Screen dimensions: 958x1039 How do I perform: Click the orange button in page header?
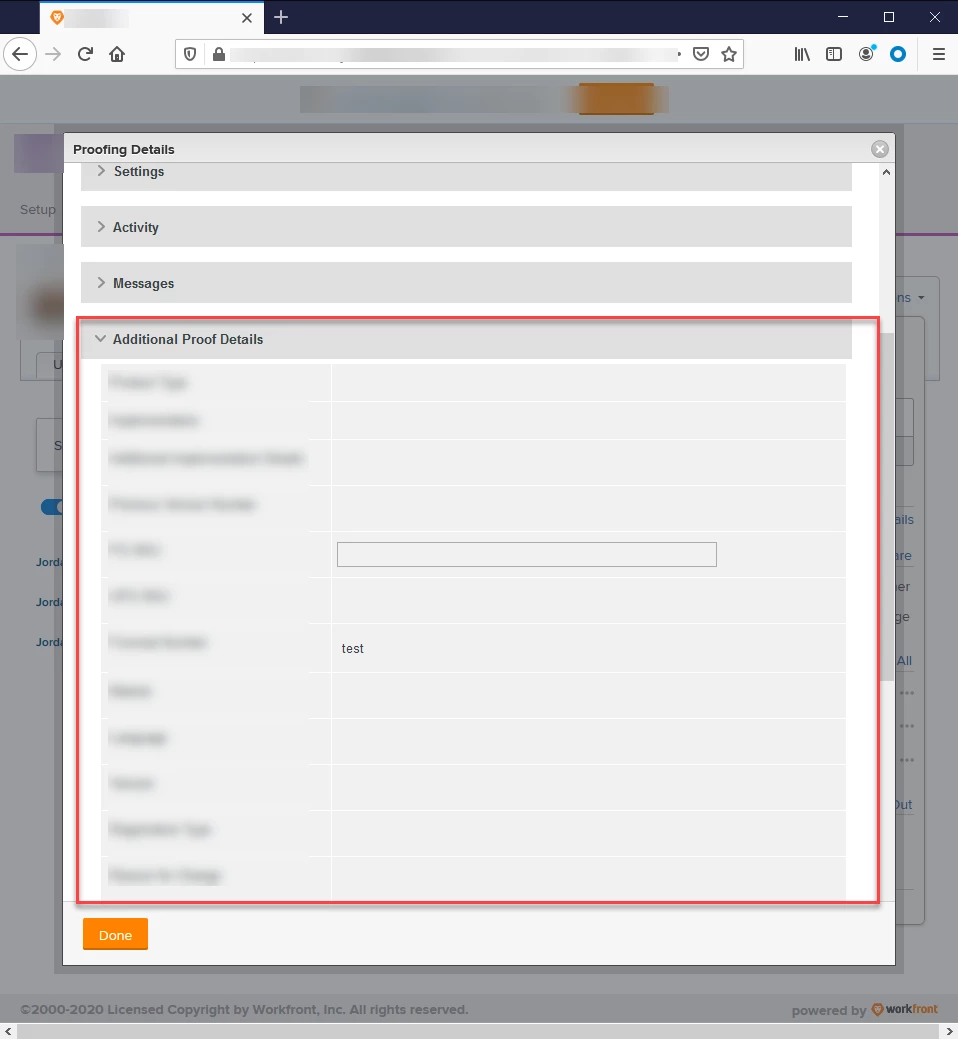click(x=616, y=99)
